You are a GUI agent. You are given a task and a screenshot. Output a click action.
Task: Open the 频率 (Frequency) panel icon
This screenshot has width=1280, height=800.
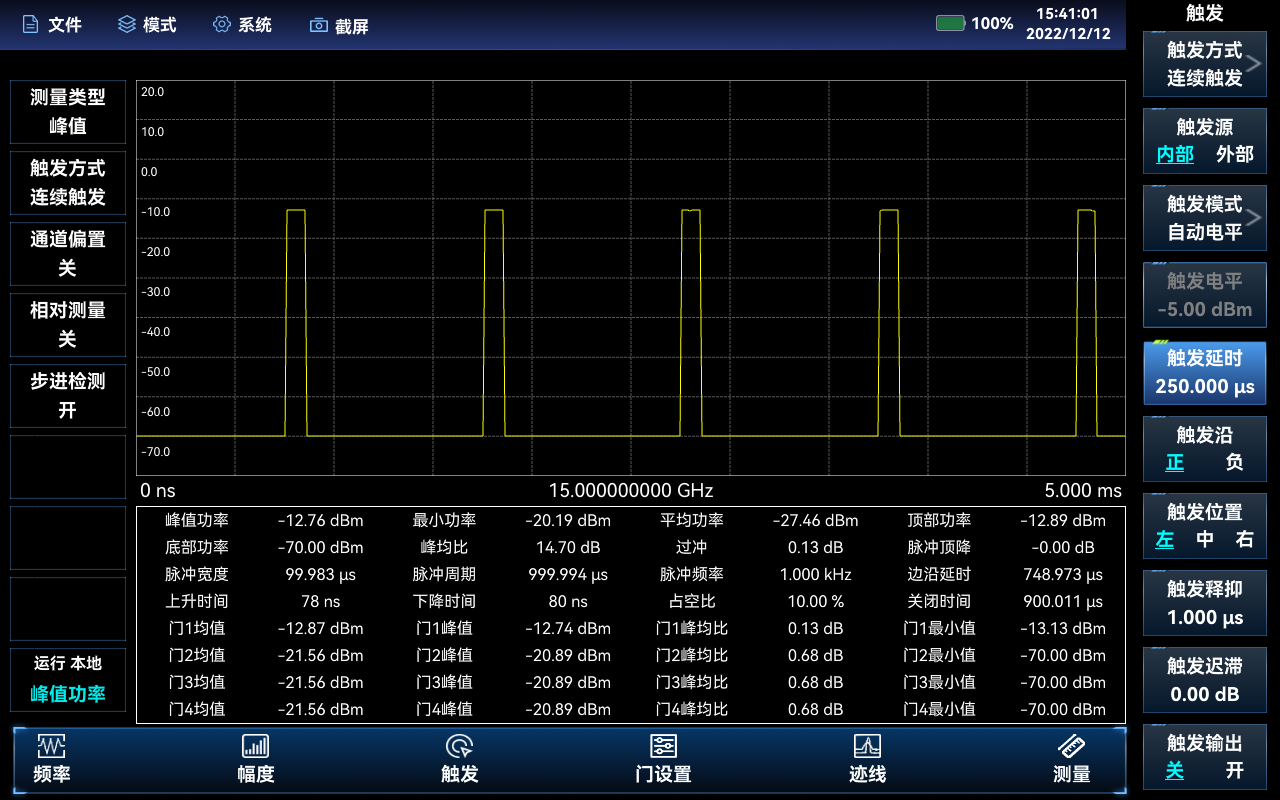[x=51, y=758]
